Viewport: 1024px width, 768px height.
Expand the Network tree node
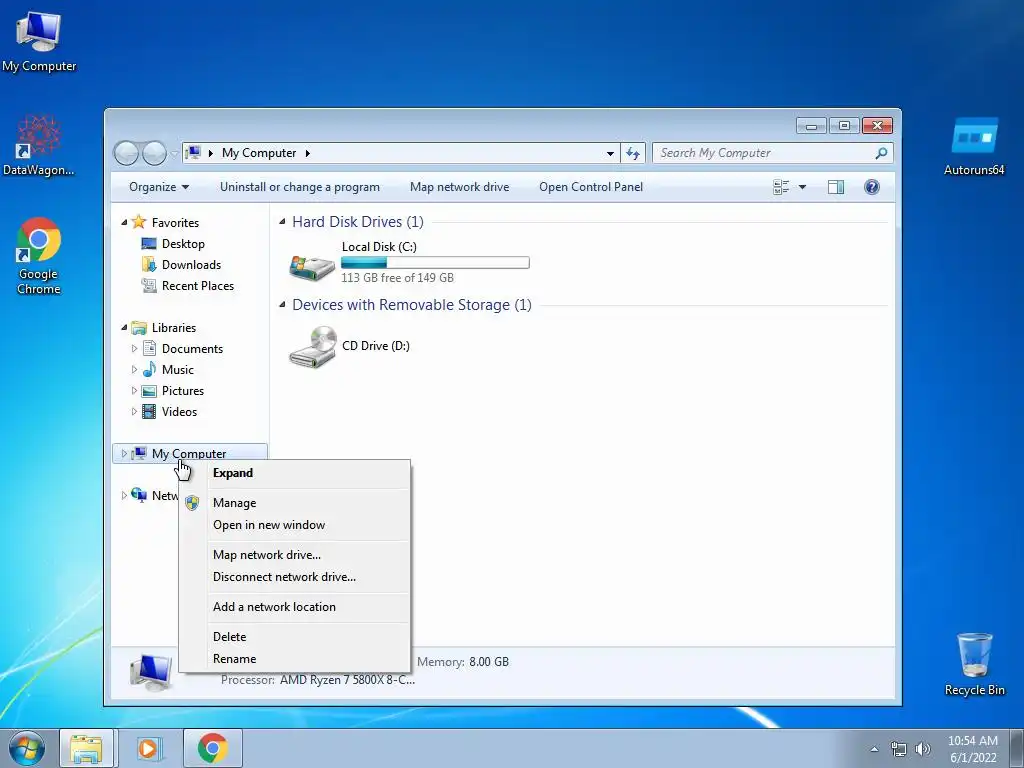tap(124, 496)
